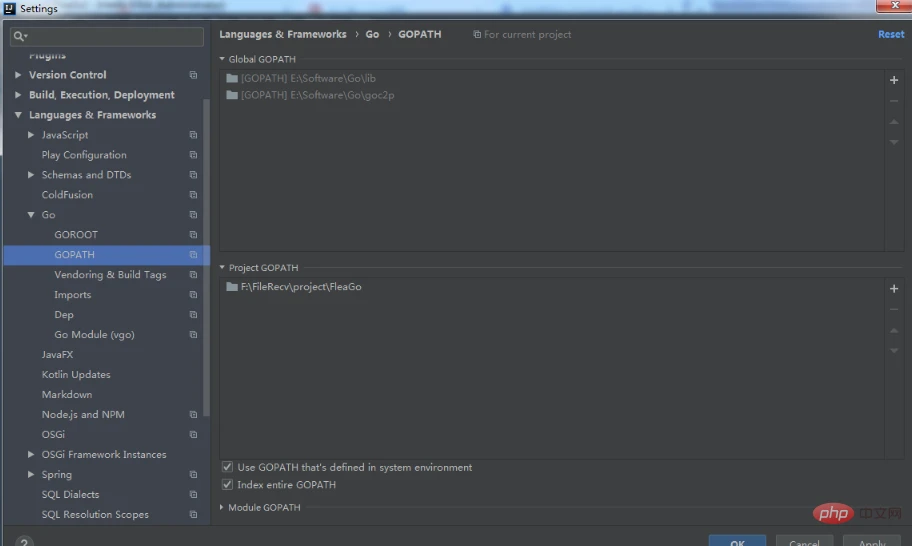
Task: Click the move down arrow in Project GOPATH
Action: pyautogui.click(x=894, y=351)
